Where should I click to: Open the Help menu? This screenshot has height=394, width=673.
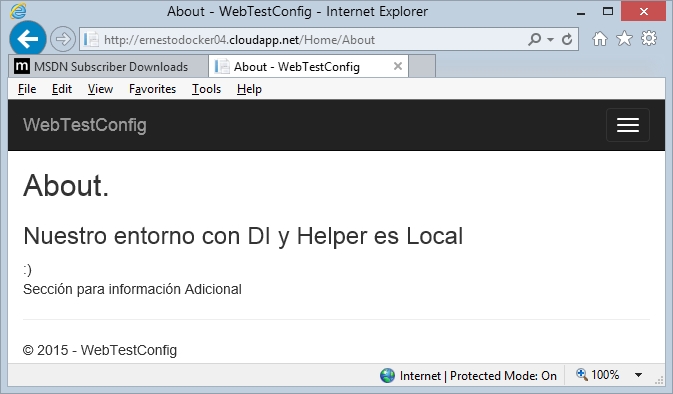point(249,89)
